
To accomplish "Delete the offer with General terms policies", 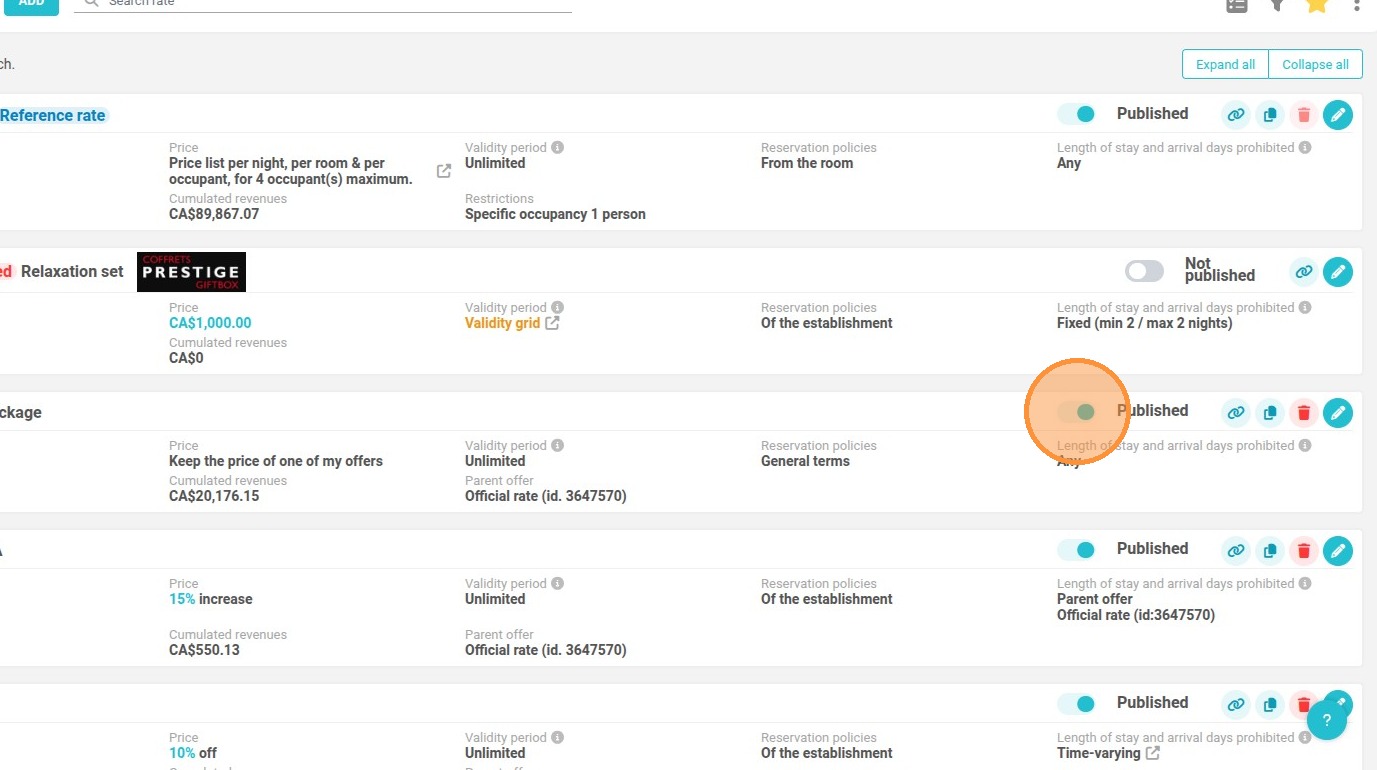I will pos(1304,412).
